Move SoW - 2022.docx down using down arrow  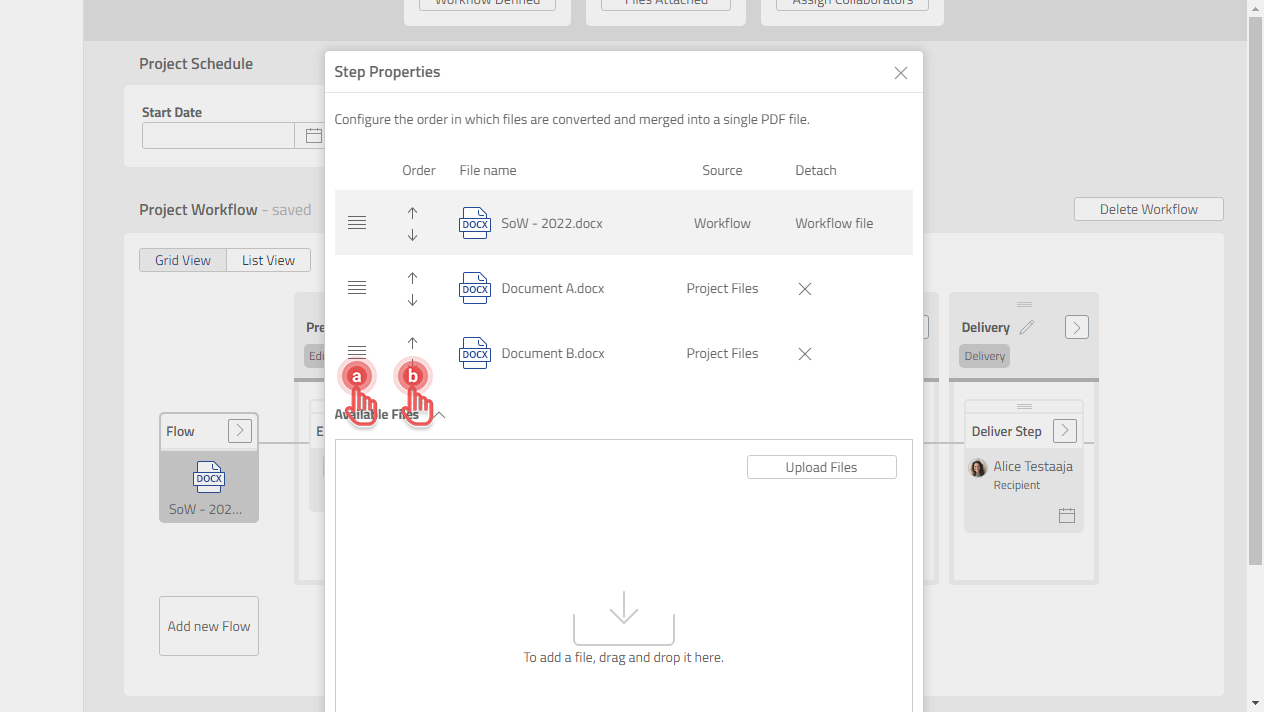pos(412,235)
